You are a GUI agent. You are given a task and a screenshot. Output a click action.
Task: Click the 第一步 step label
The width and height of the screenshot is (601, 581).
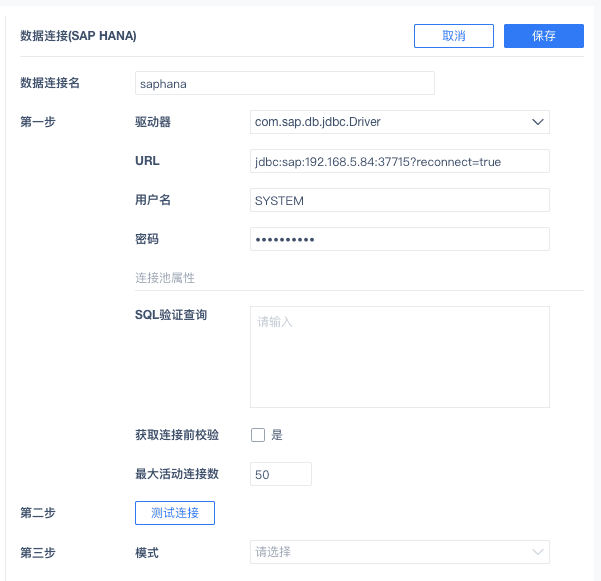[x=38, y=122]
